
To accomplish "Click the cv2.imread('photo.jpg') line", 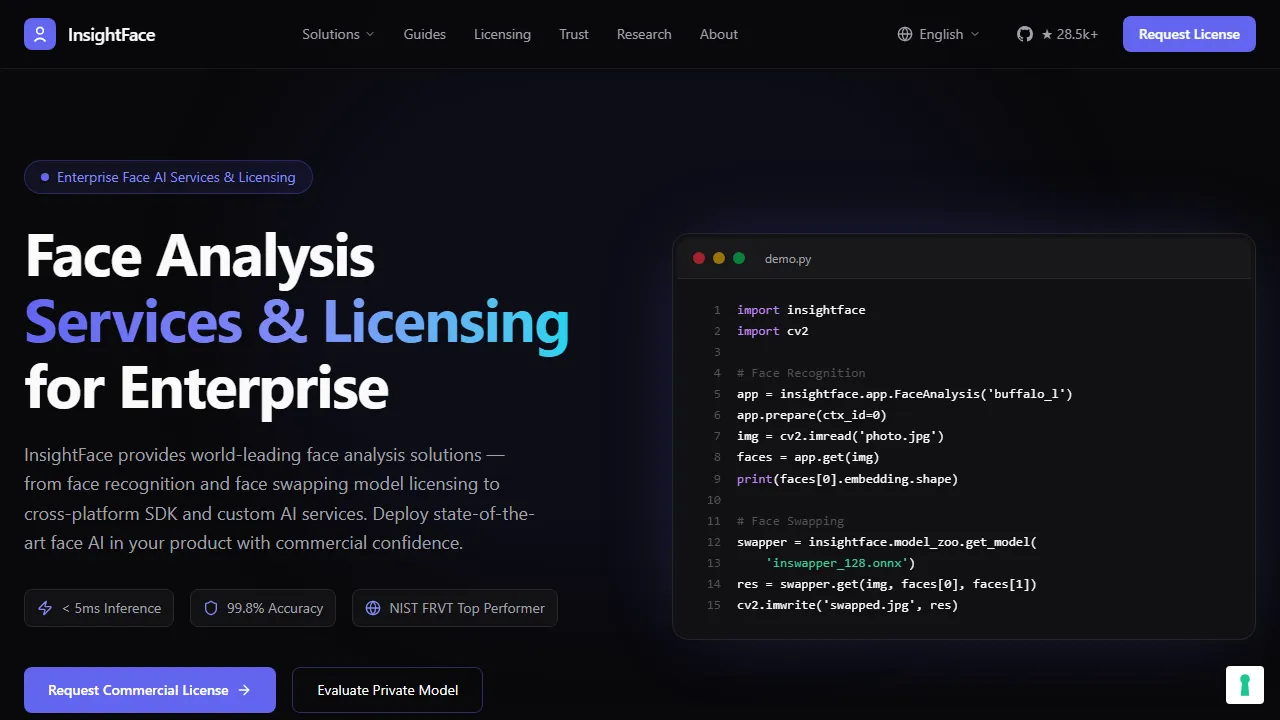I will [840, 436].
